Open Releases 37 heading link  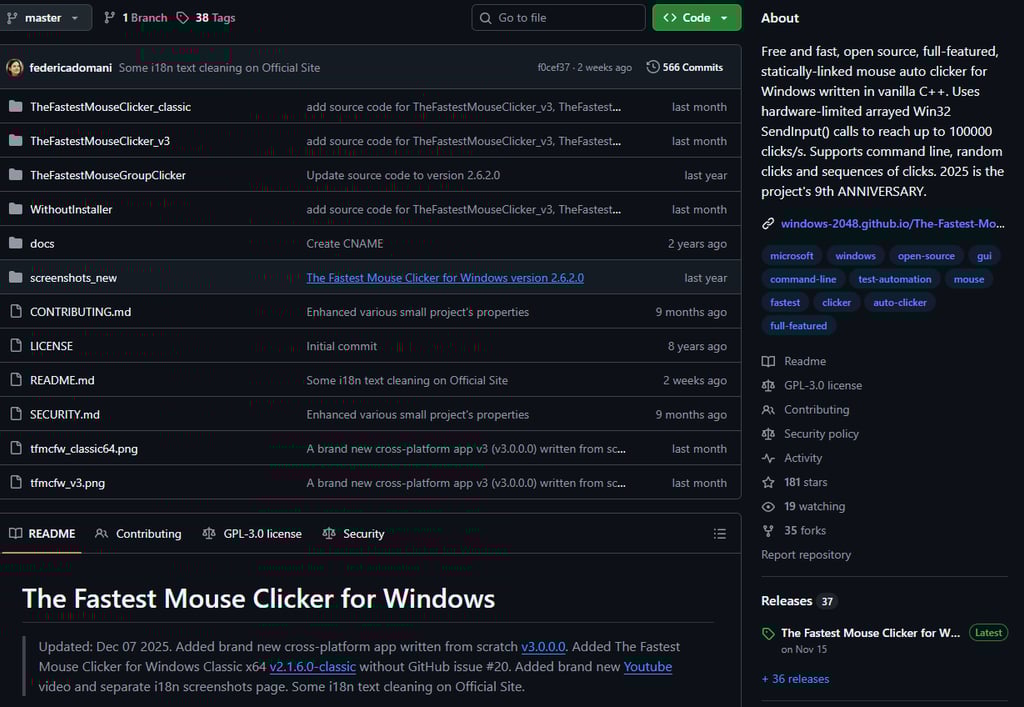[799, 601]
